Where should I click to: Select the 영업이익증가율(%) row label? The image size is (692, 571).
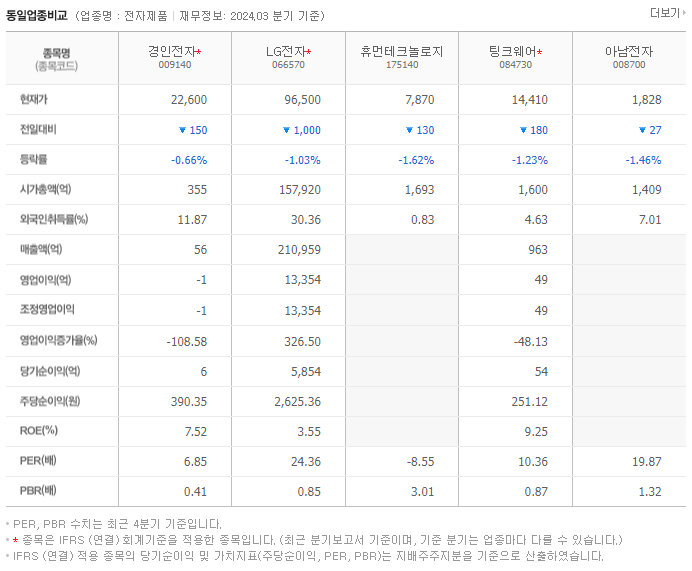coord(58,340)
